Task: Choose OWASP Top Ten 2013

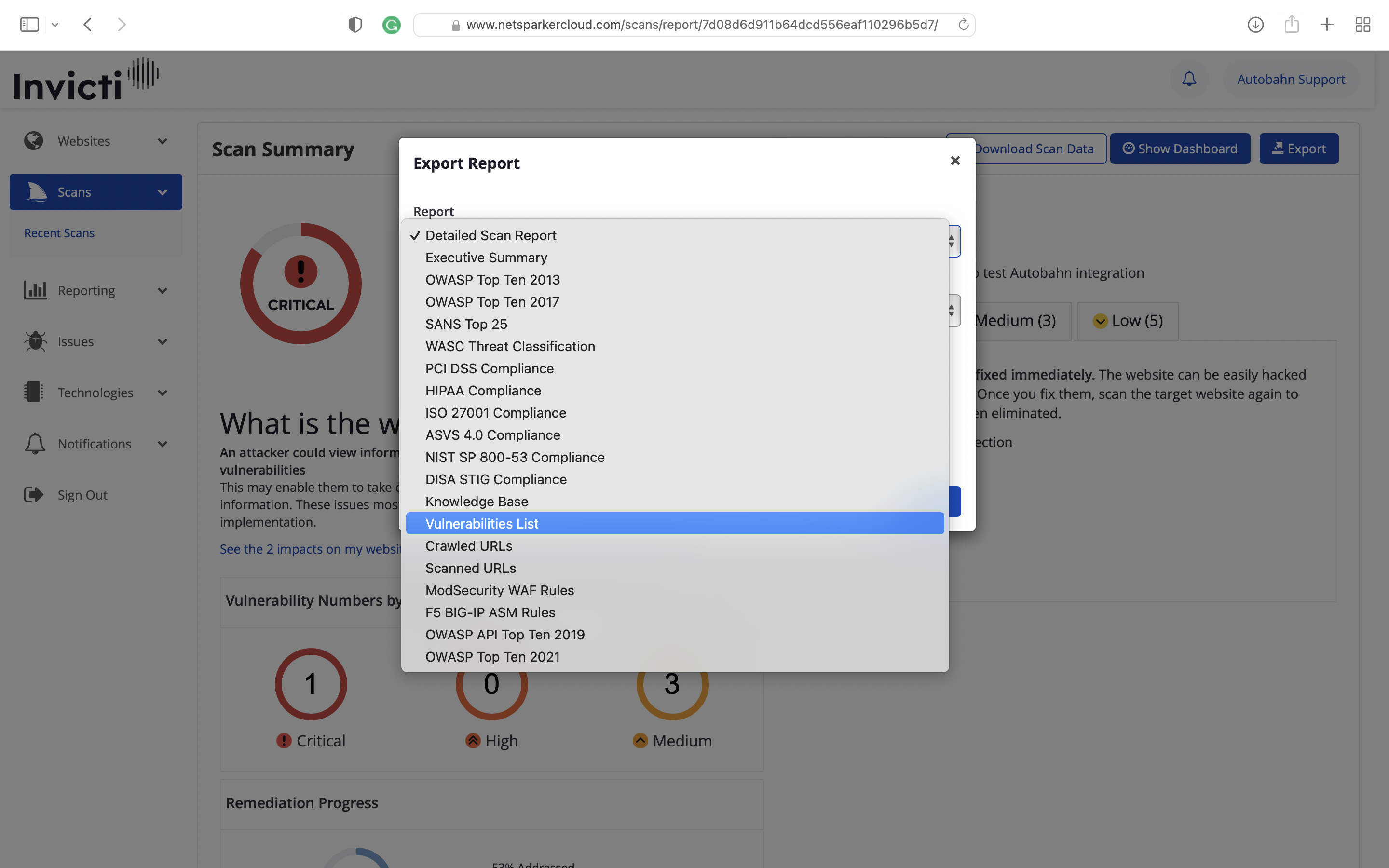Action: click(675, 280)
